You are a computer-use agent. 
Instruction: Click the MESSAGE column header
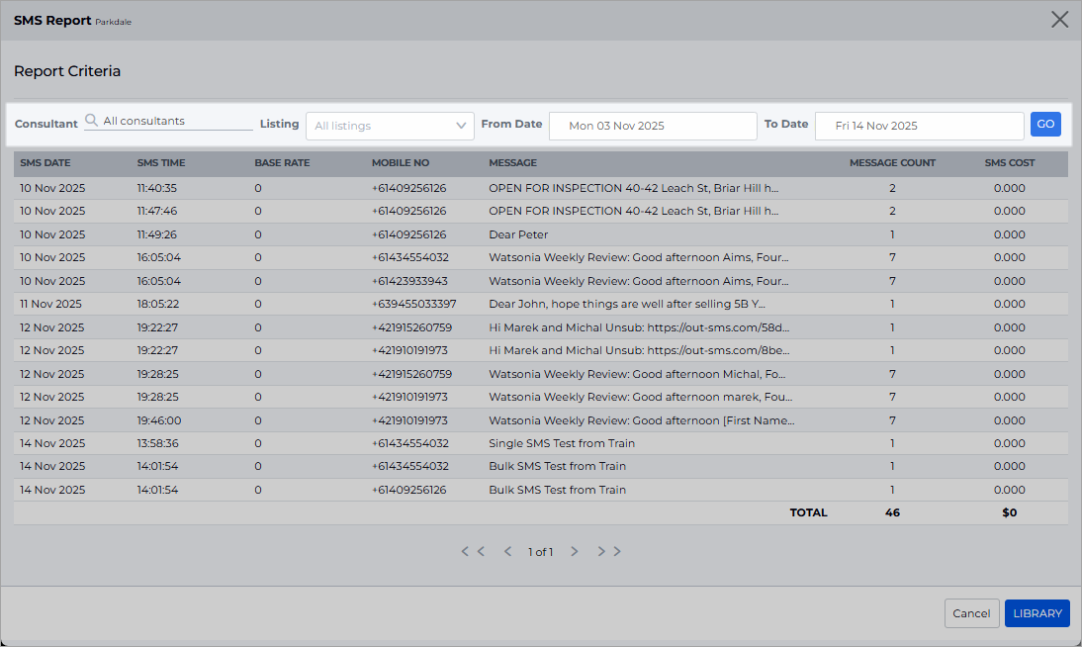click(513, 163)
